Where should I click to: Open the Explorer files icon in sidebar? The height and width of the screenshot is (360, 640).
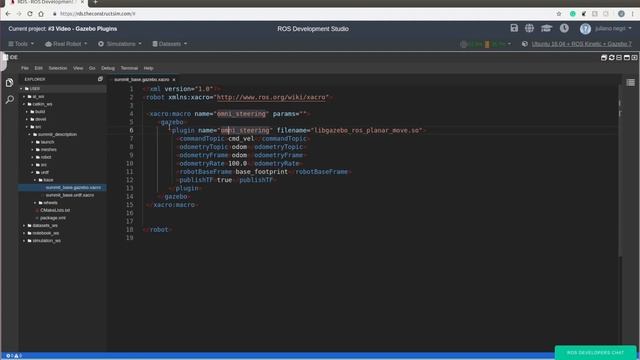click(x=10, y=82)
